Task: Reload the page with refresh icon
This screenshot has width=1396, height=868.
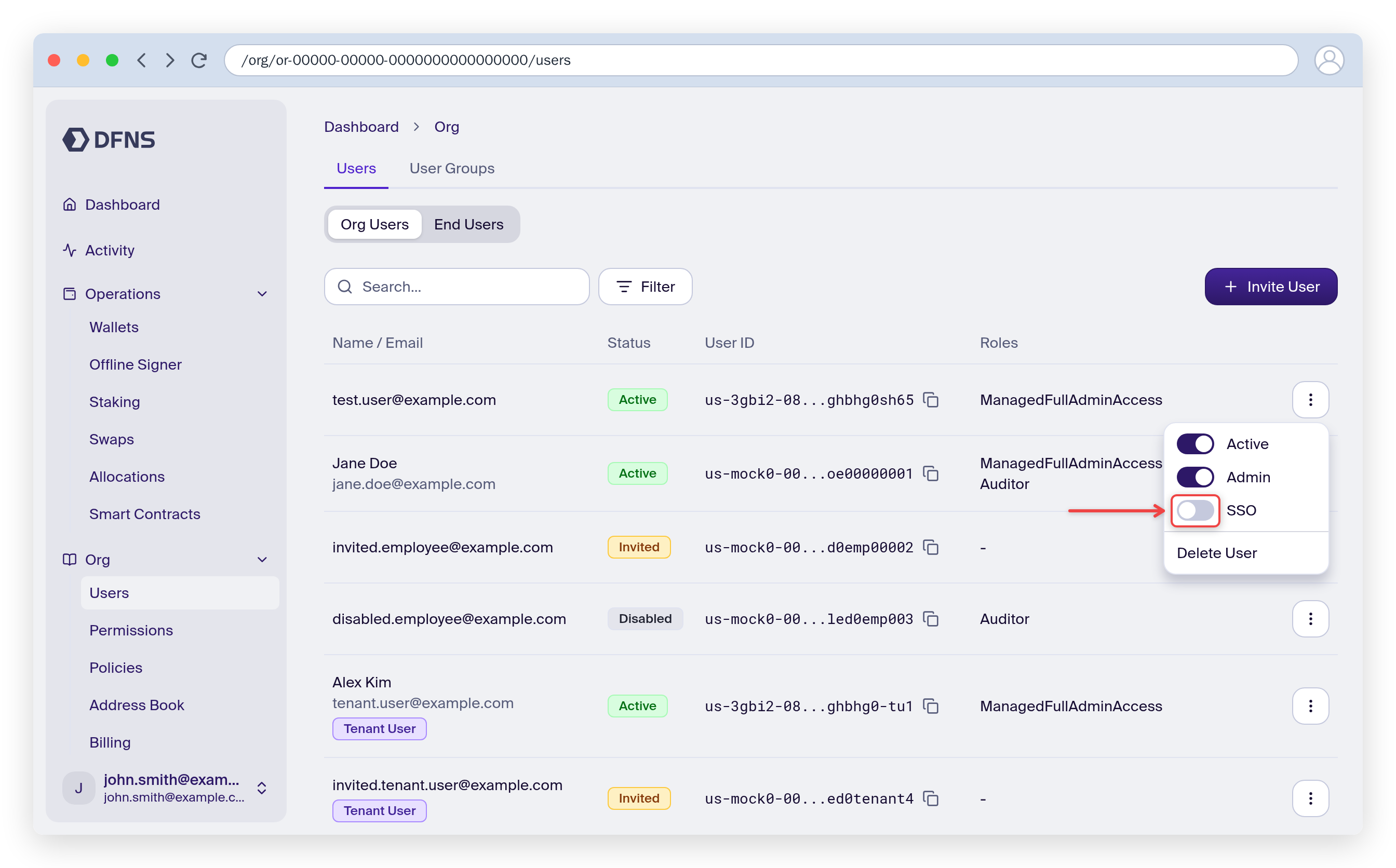Action: click(199, 60)
